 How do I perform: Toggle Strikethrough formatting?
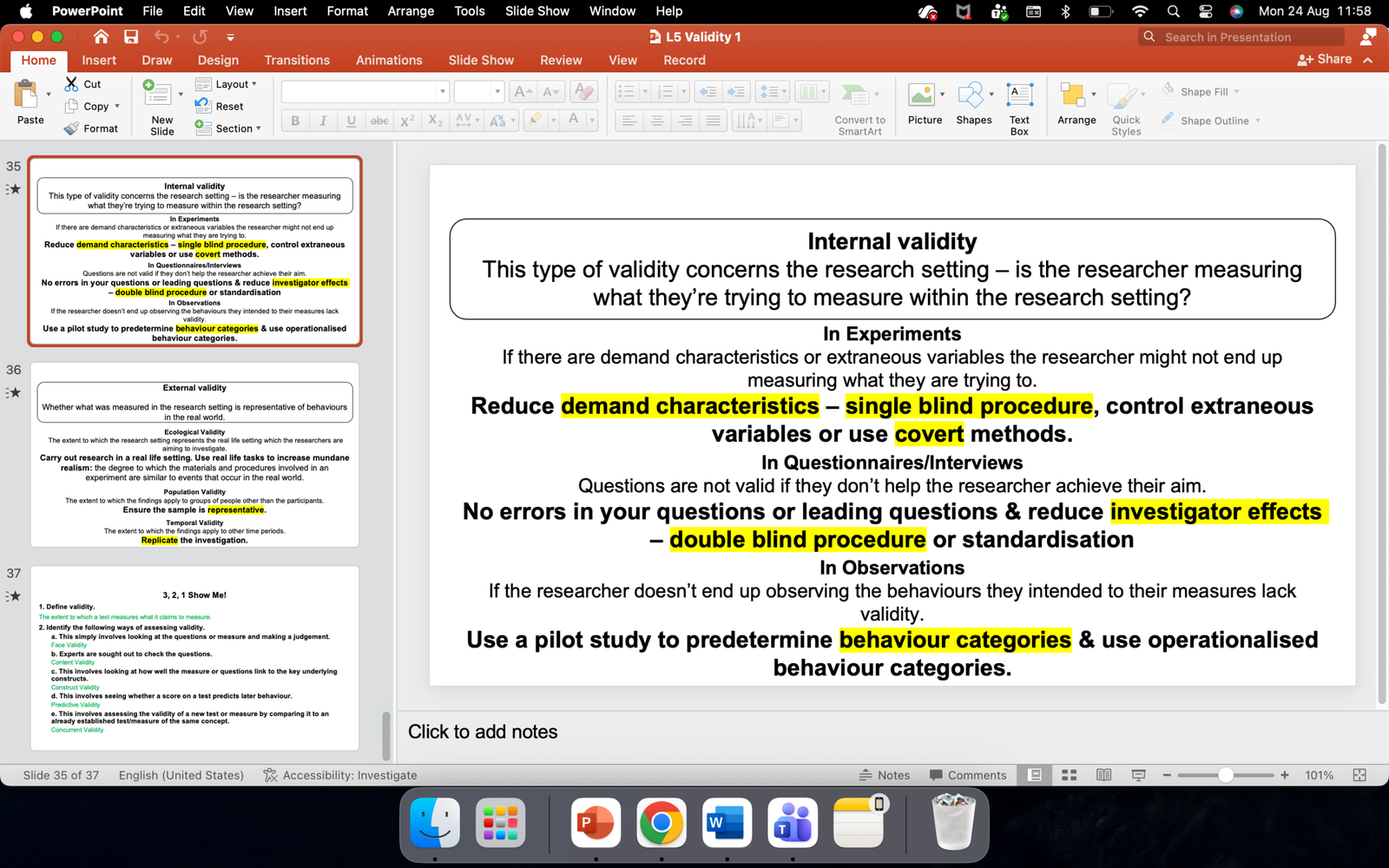pos(379,121)
